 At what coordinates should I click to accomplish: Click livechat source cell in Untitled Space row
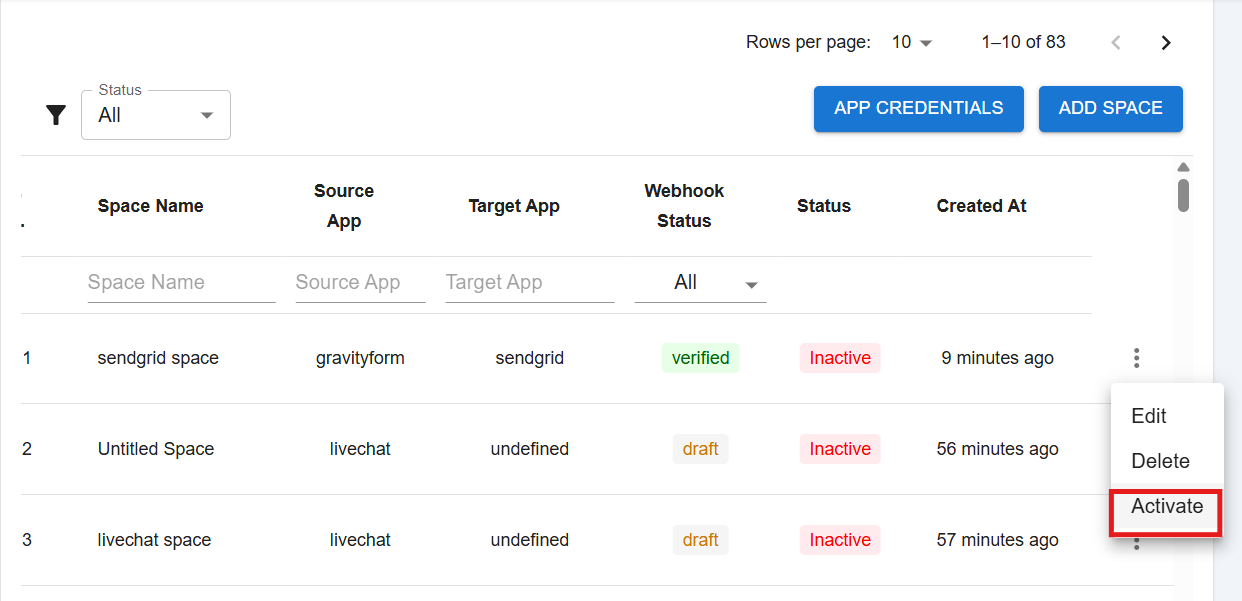360,449
